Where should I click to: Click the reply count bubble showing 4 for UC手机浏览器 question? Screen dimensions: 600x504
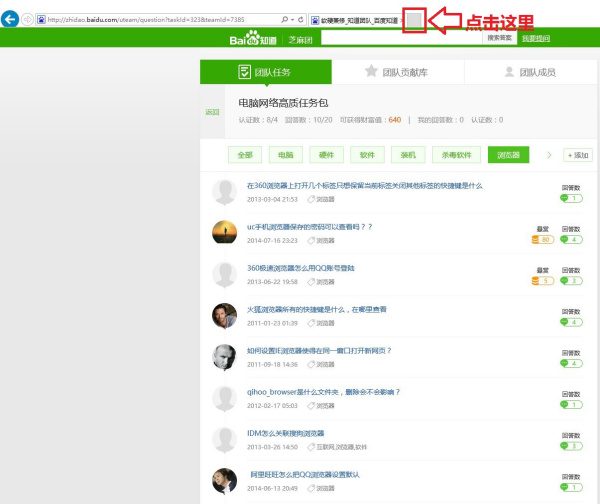(572, 240)
